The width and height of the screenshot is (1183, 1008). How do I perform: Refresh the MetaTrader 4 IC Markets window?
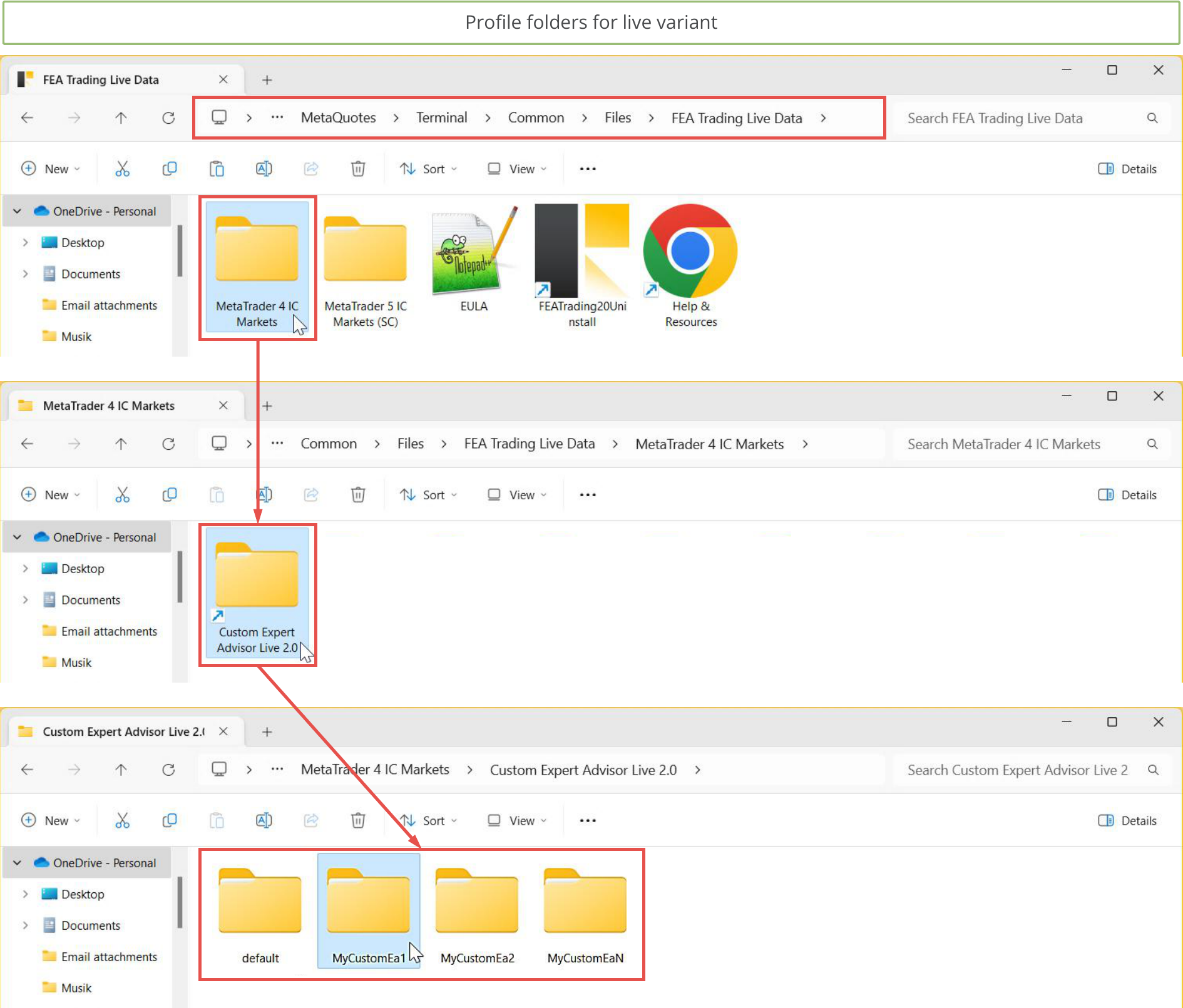(x=168, y=444)
